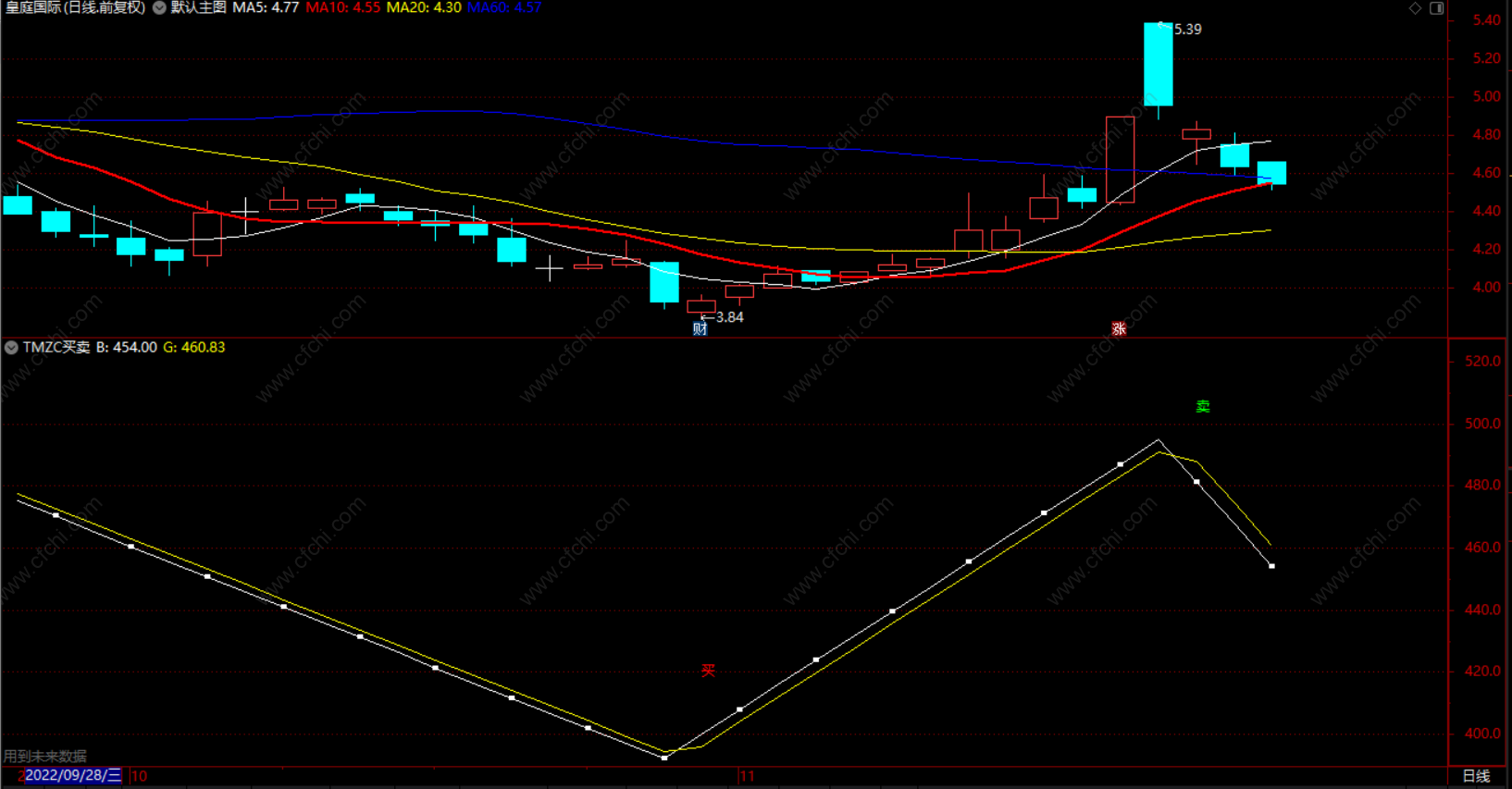This screenshot has width=1512, height=789.
Task: Click the 5.40 price axis label
Action: (x=1487, y=20)
